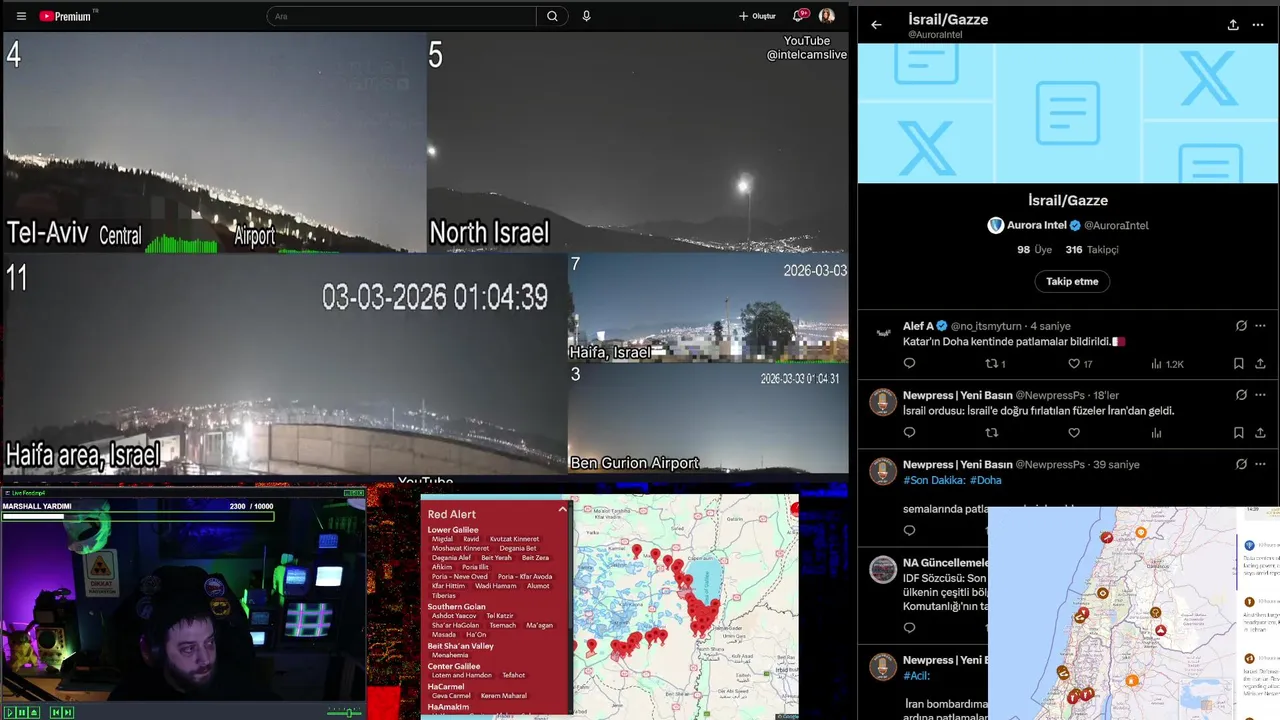This screenshot has width=1280, height=720.
Task: Start voice search with the microphone icon
Action: pos(586,16)
